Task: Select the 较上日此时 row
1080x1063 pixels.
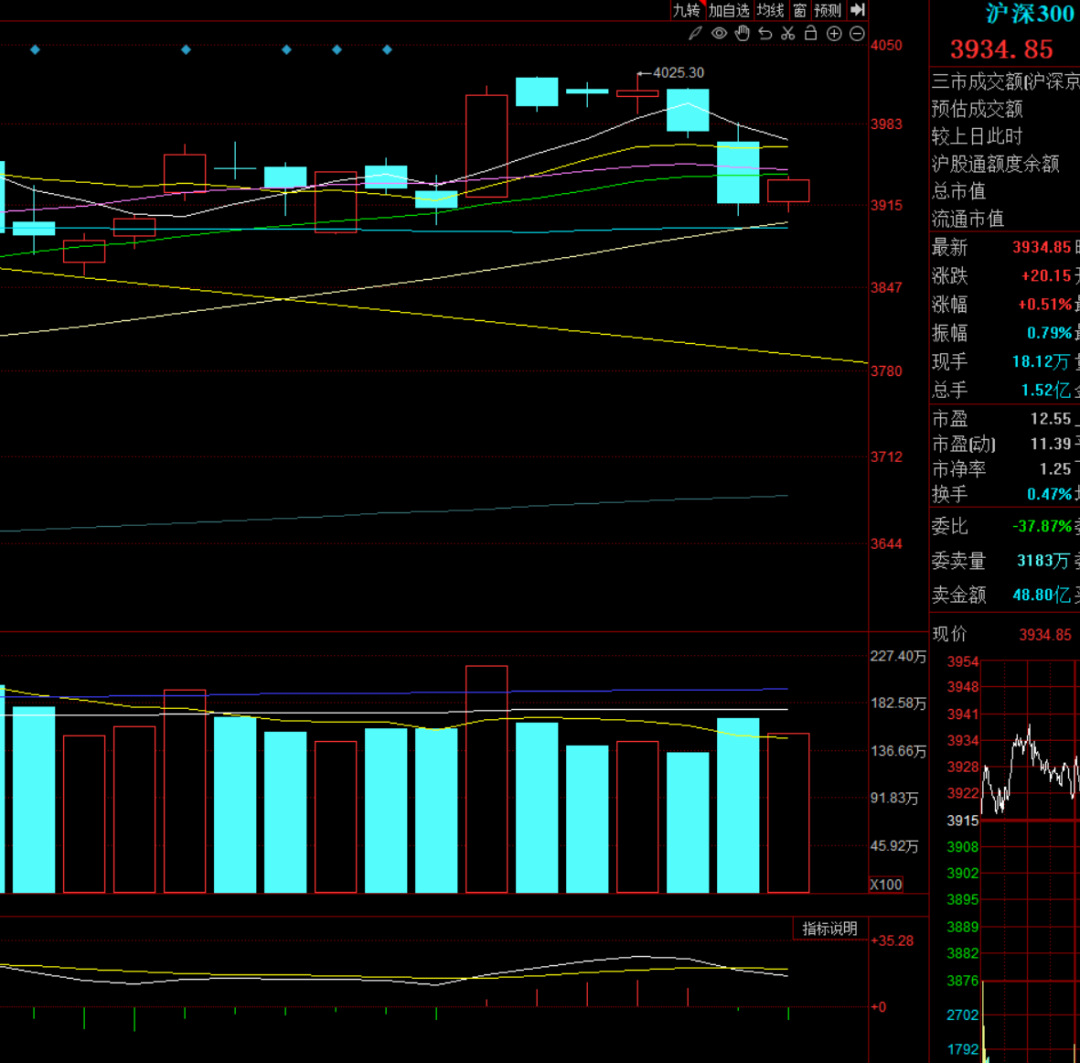Action: (x=1005, y=136)
